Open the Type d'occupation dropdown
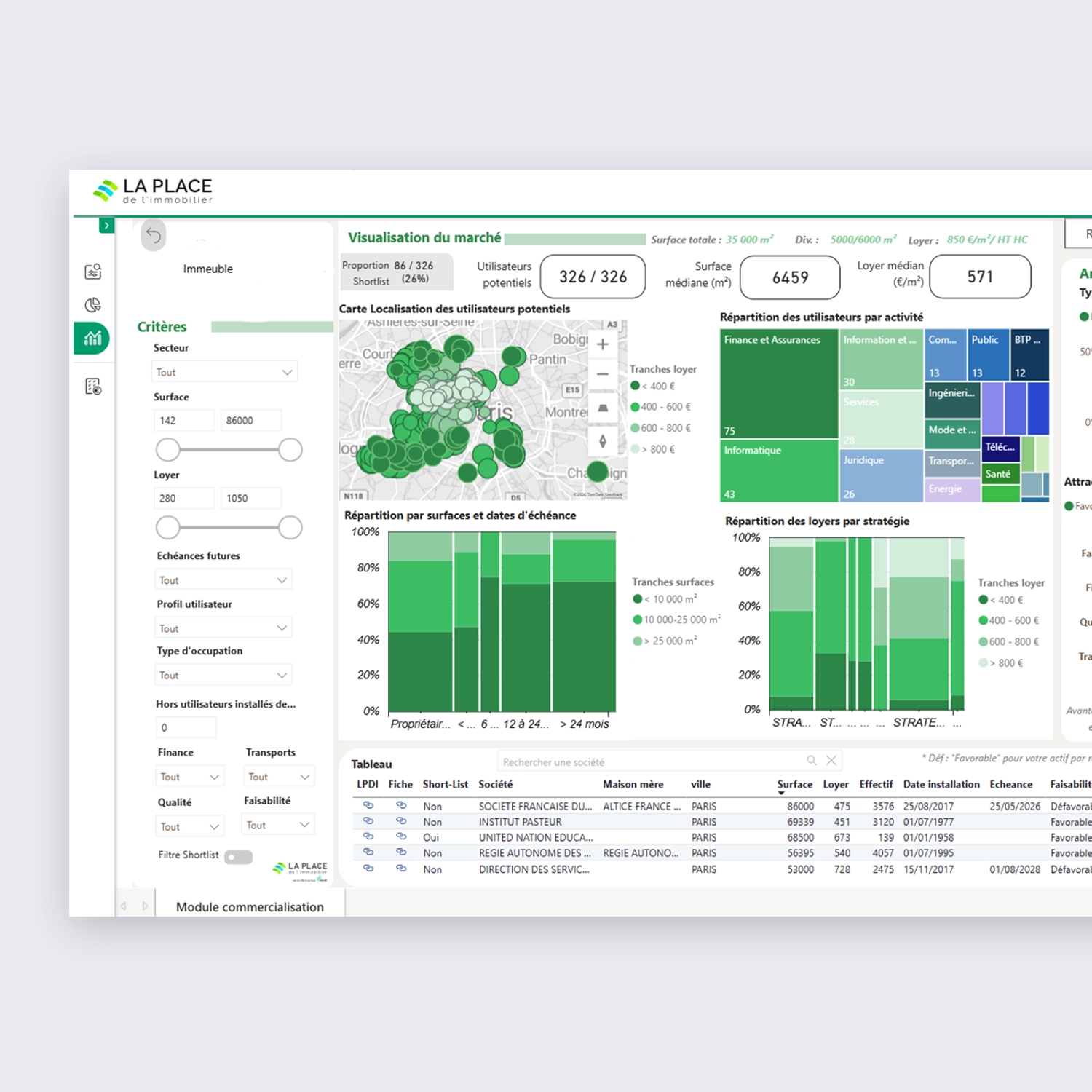Screen dimensions: 1092x1092 (223, 675)
